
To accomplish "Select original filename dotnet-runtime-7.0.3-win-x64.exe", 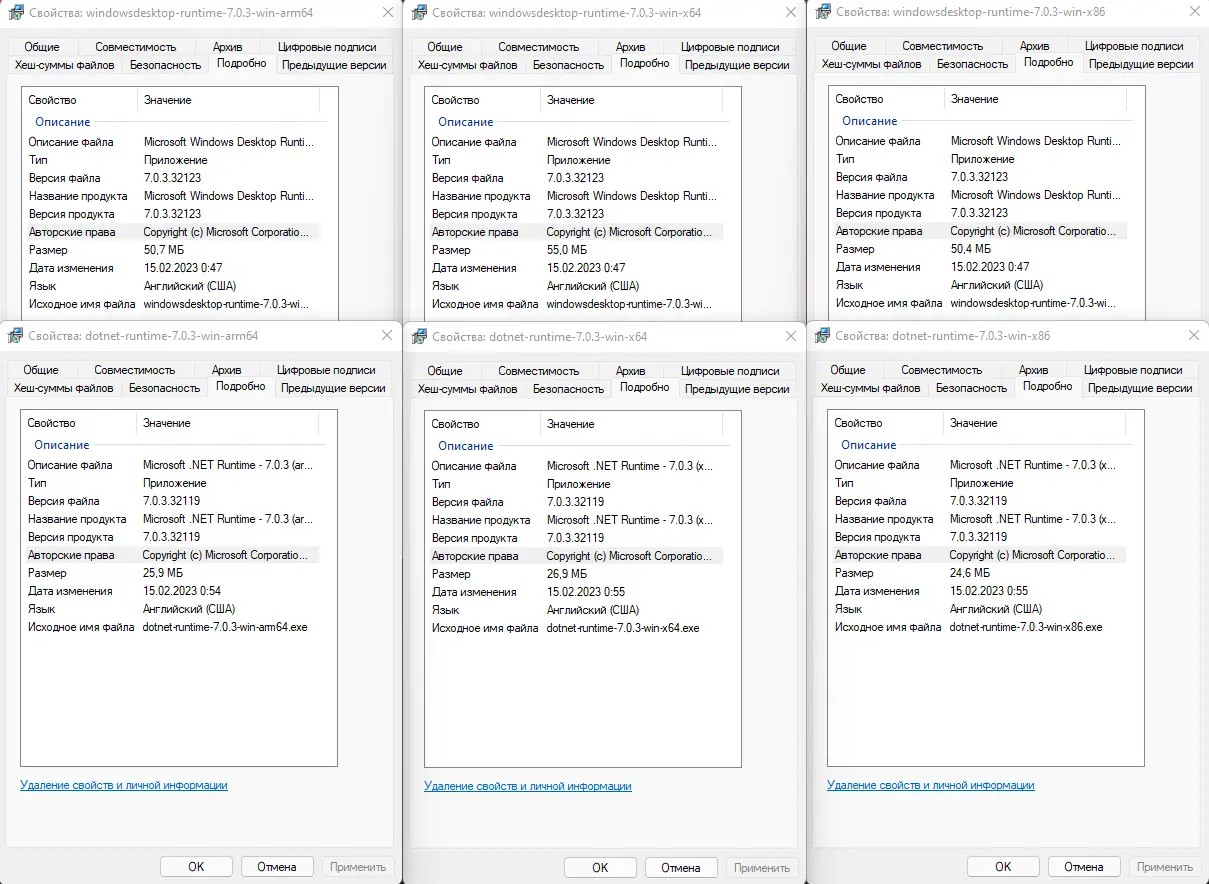I will click(x=623, y=628).
